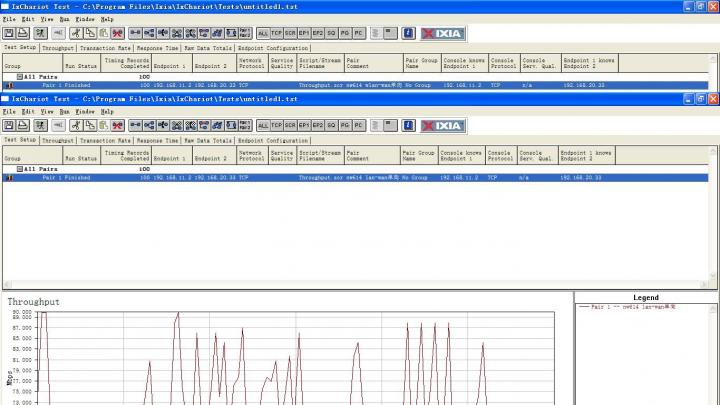Viewport: 720px width, 405px height.
Task: Click Network Protocol column header in lower window
Action: pos(252,155)
